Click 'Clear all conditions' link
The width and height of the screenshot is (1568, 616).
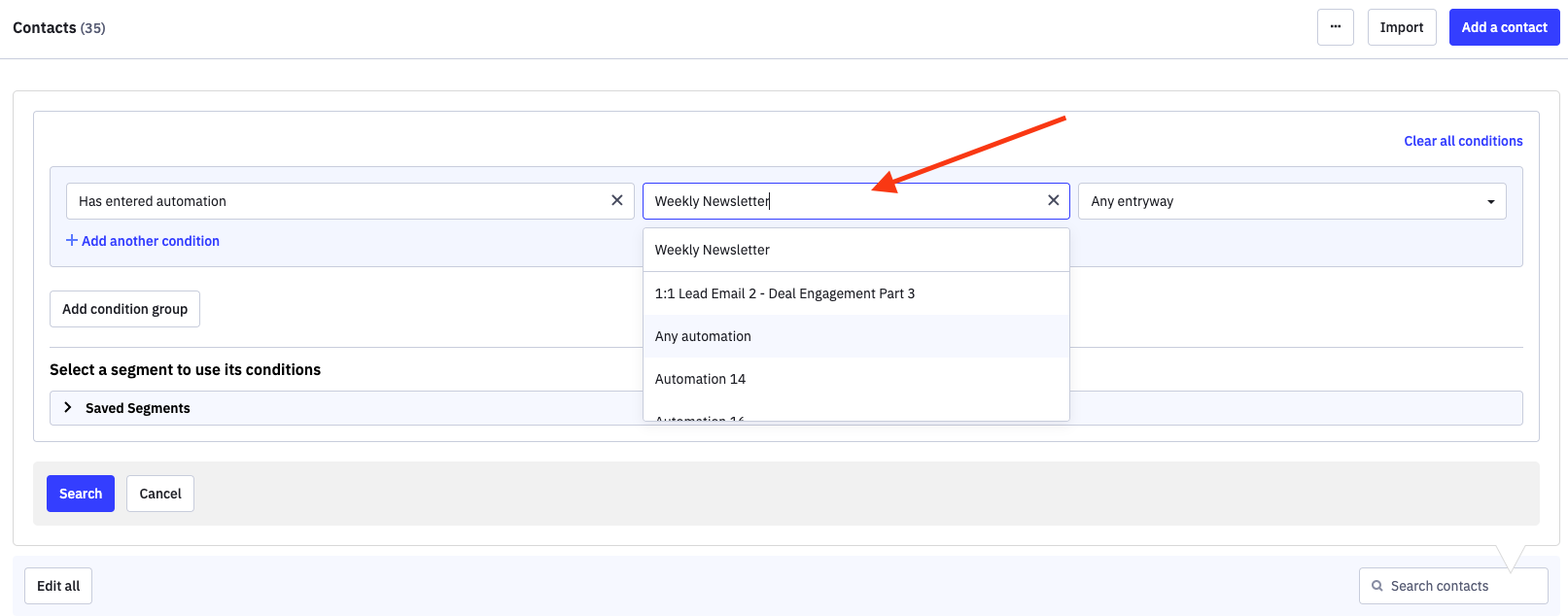tap(1462, 141)
